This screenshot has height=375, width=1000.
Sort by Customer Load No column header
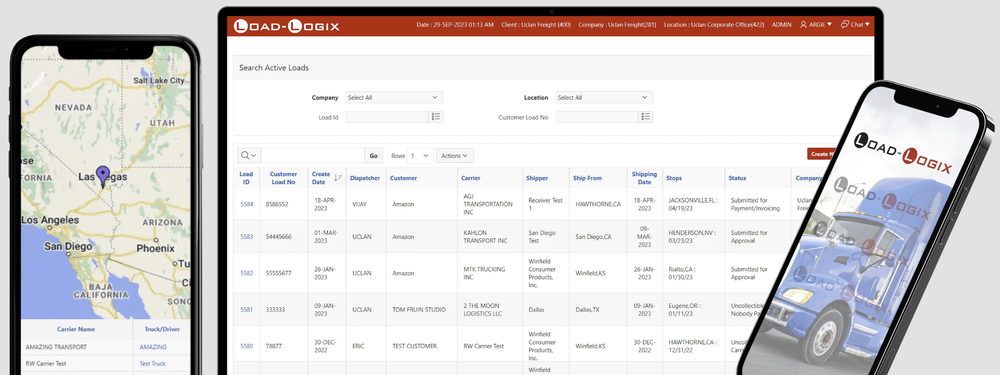[283, 178]
